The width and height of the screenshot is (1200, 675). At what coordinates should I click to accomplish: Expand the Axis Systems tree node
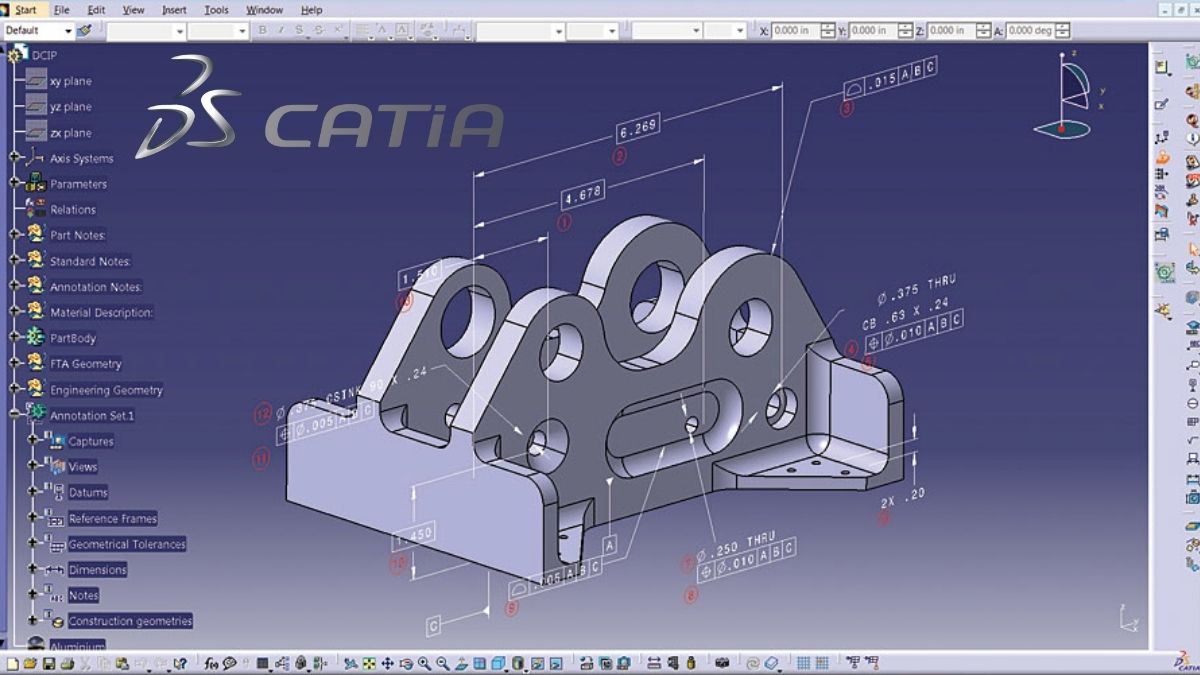tap(14, 156)
